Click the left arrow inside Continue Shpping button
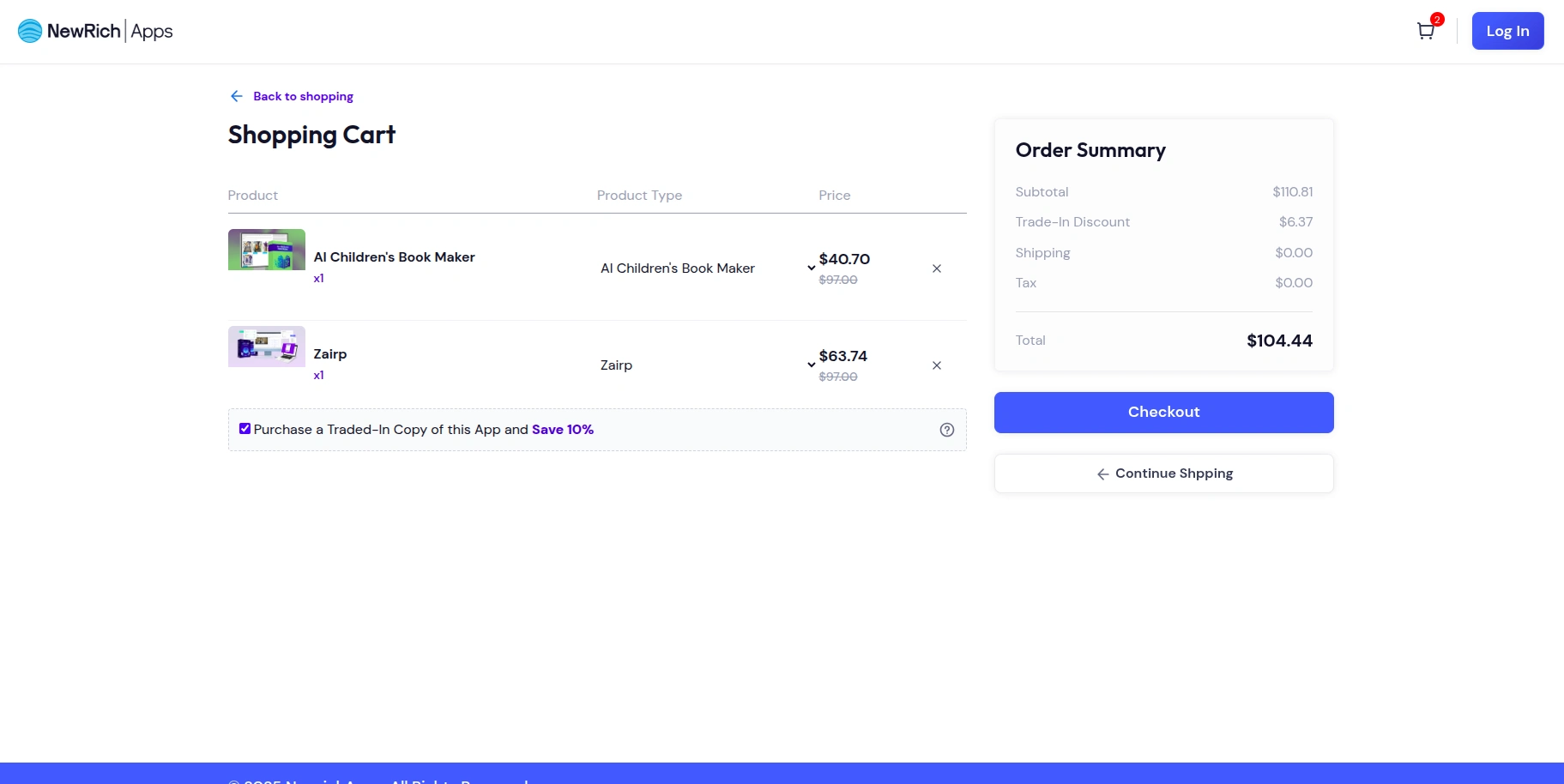The height and width of the screenshot is (784, 1564). pos(1102,473)
